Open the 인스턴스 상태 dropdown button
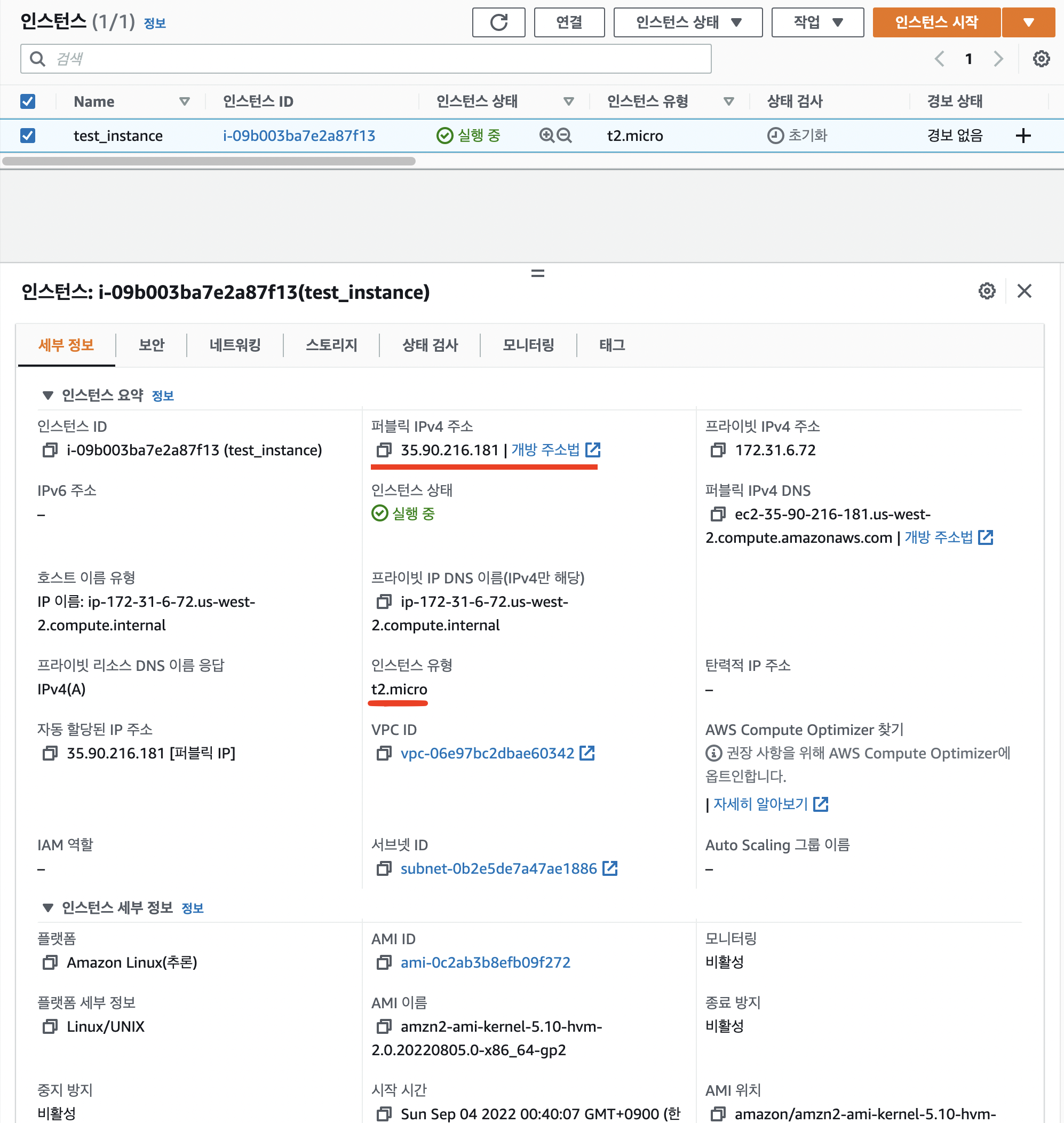Screen dimensions: 1064x1123 click(x=687, y=23)
